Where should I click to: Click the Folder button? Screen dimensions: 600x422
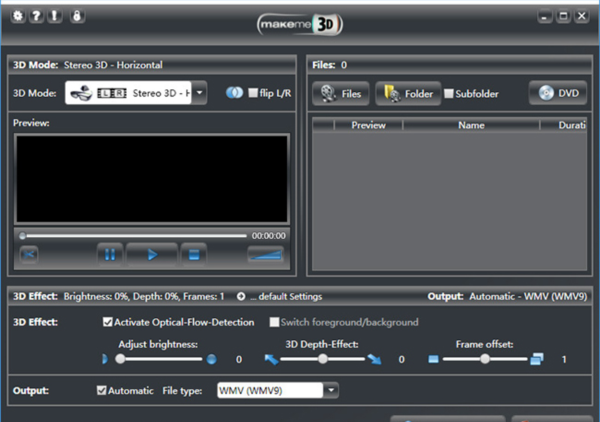(x=408, y=93)
